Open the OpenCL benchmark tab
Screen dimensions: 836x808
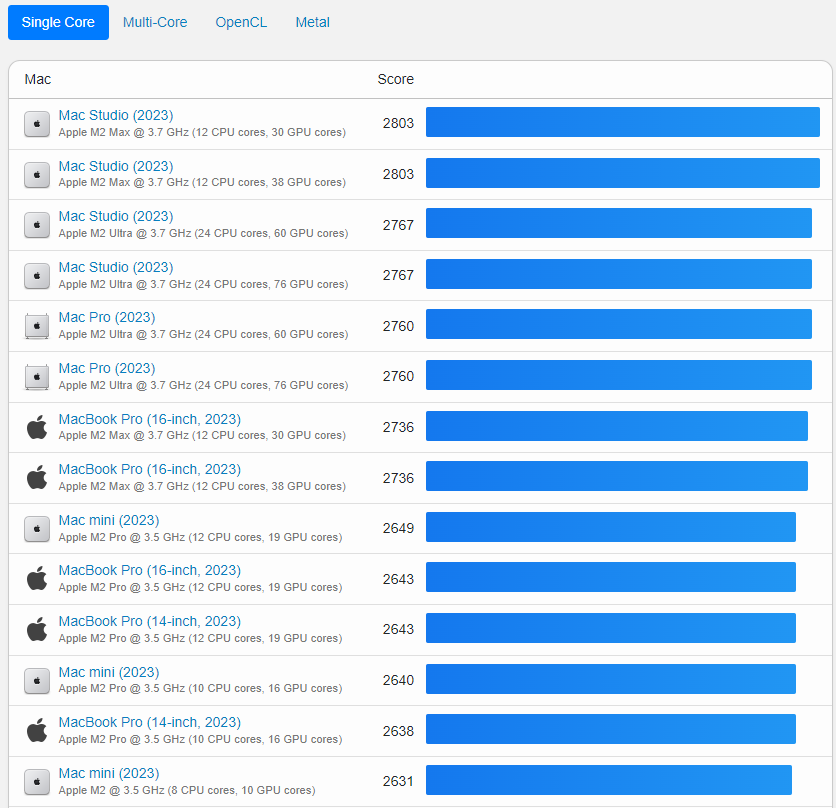[x=241, y=22]
